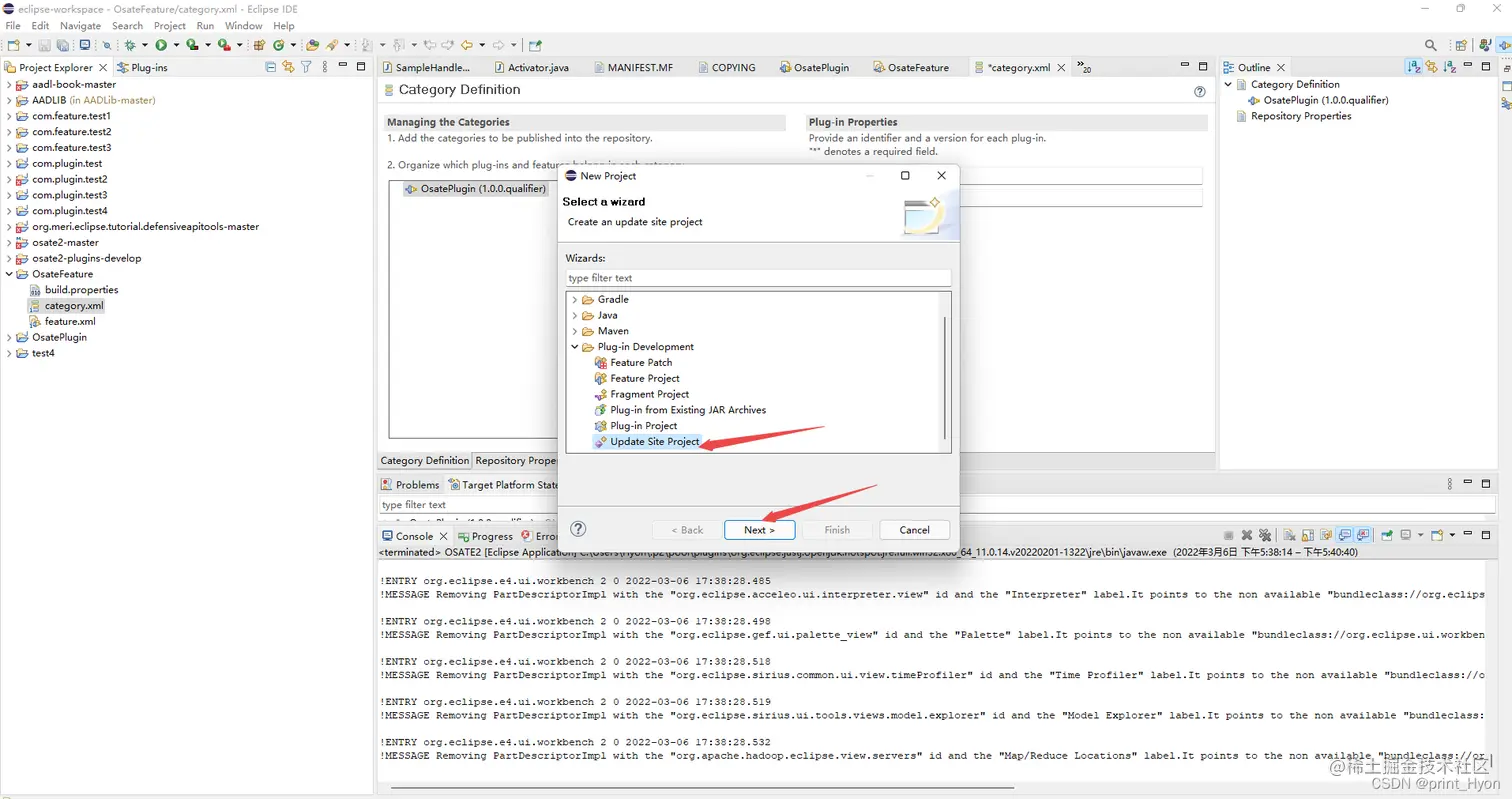Open the New wizard dropdown arrow

point(28,45)
